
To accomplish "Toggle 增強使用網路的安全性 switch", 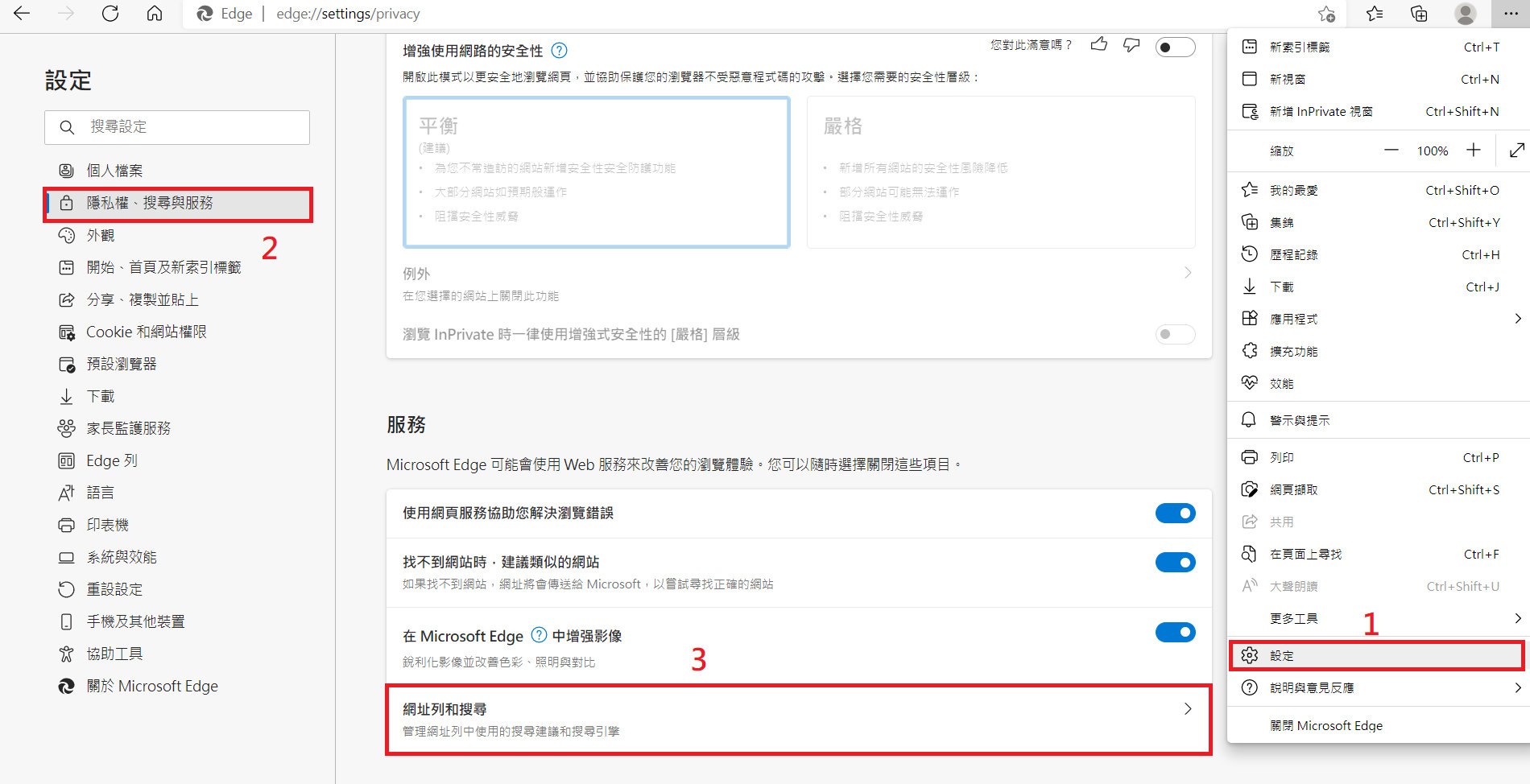I will 1175,47.
